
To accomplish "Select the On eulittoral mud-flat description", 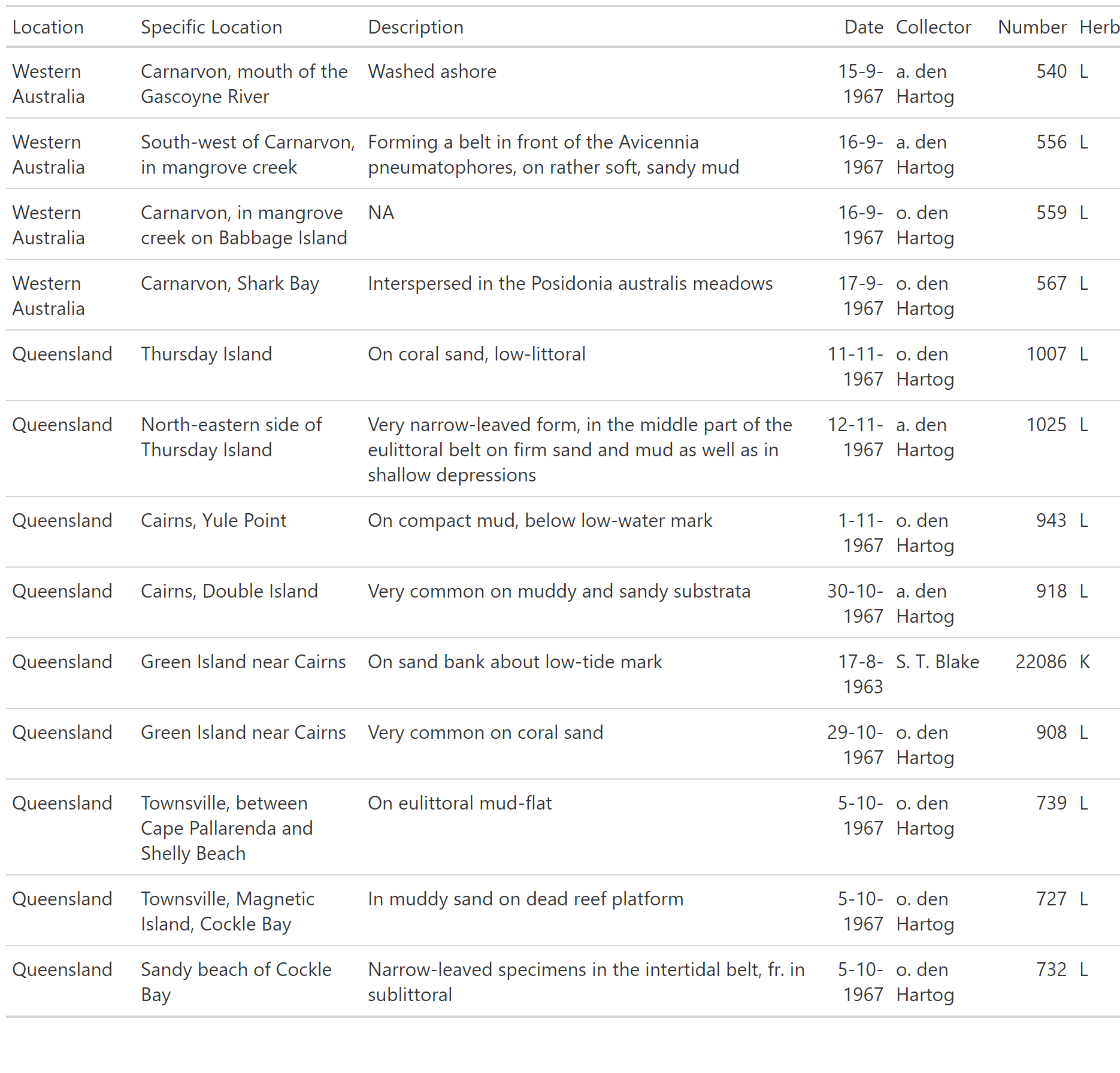I will coord(459,803).
